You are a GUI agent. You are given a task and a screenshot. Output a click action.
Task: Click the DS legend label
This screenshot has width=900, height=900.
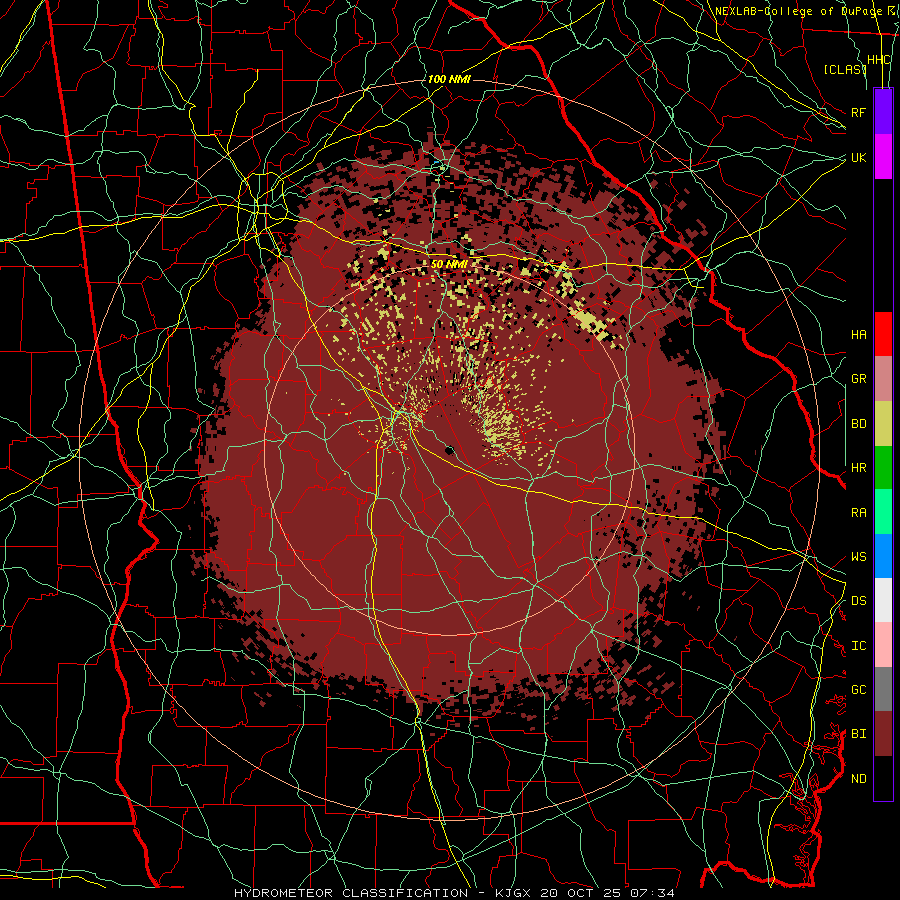point(859,601)
